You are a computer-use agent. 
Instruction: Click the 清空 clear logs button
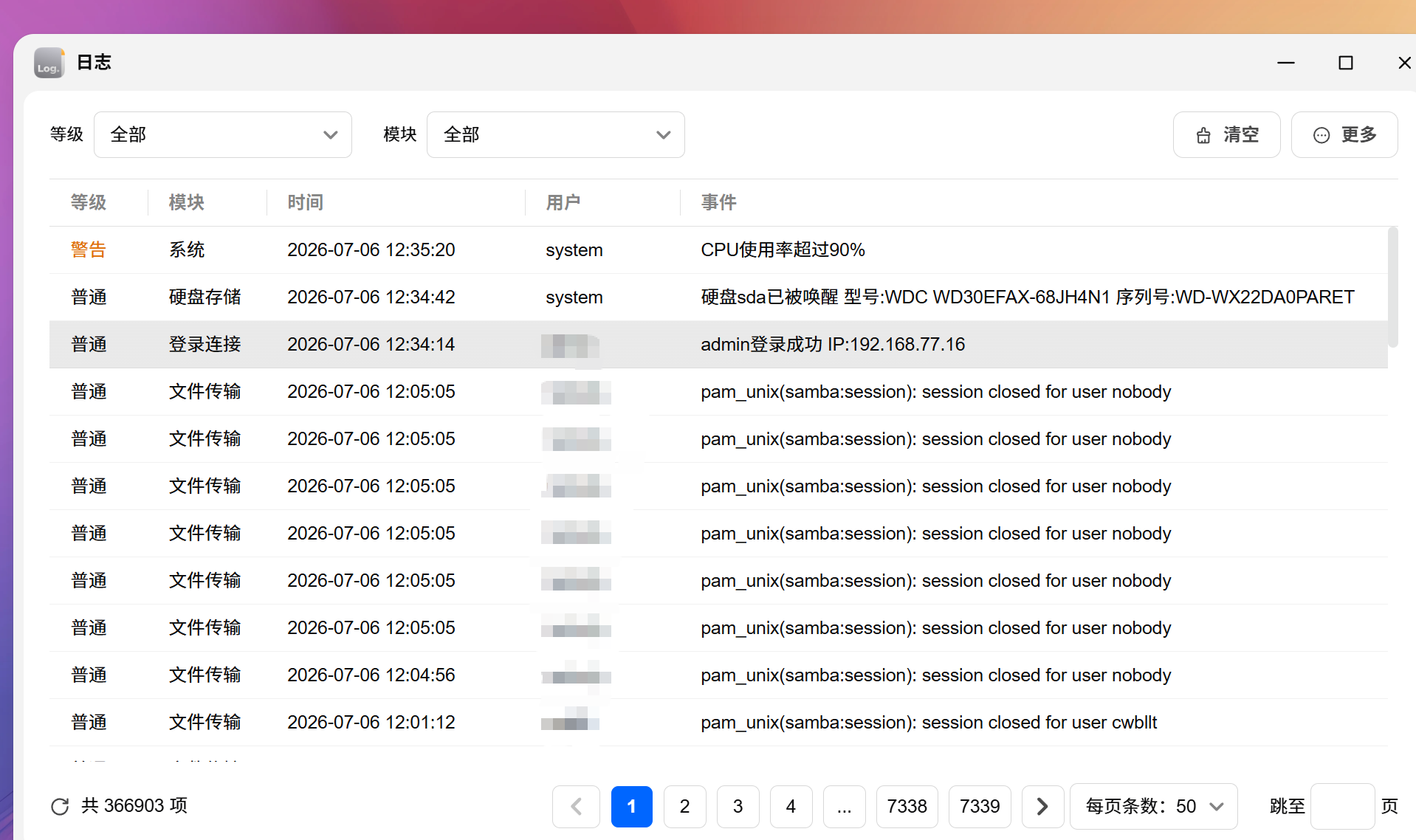click(x=1226, y=134)
